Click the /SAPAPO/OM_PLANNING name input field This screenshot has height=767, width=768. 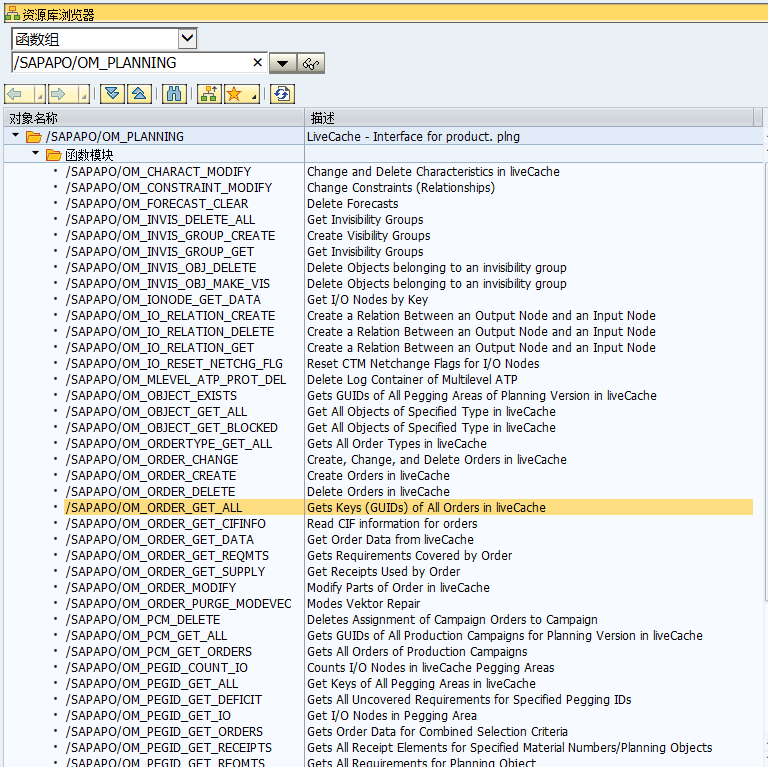tap(132, 63)
